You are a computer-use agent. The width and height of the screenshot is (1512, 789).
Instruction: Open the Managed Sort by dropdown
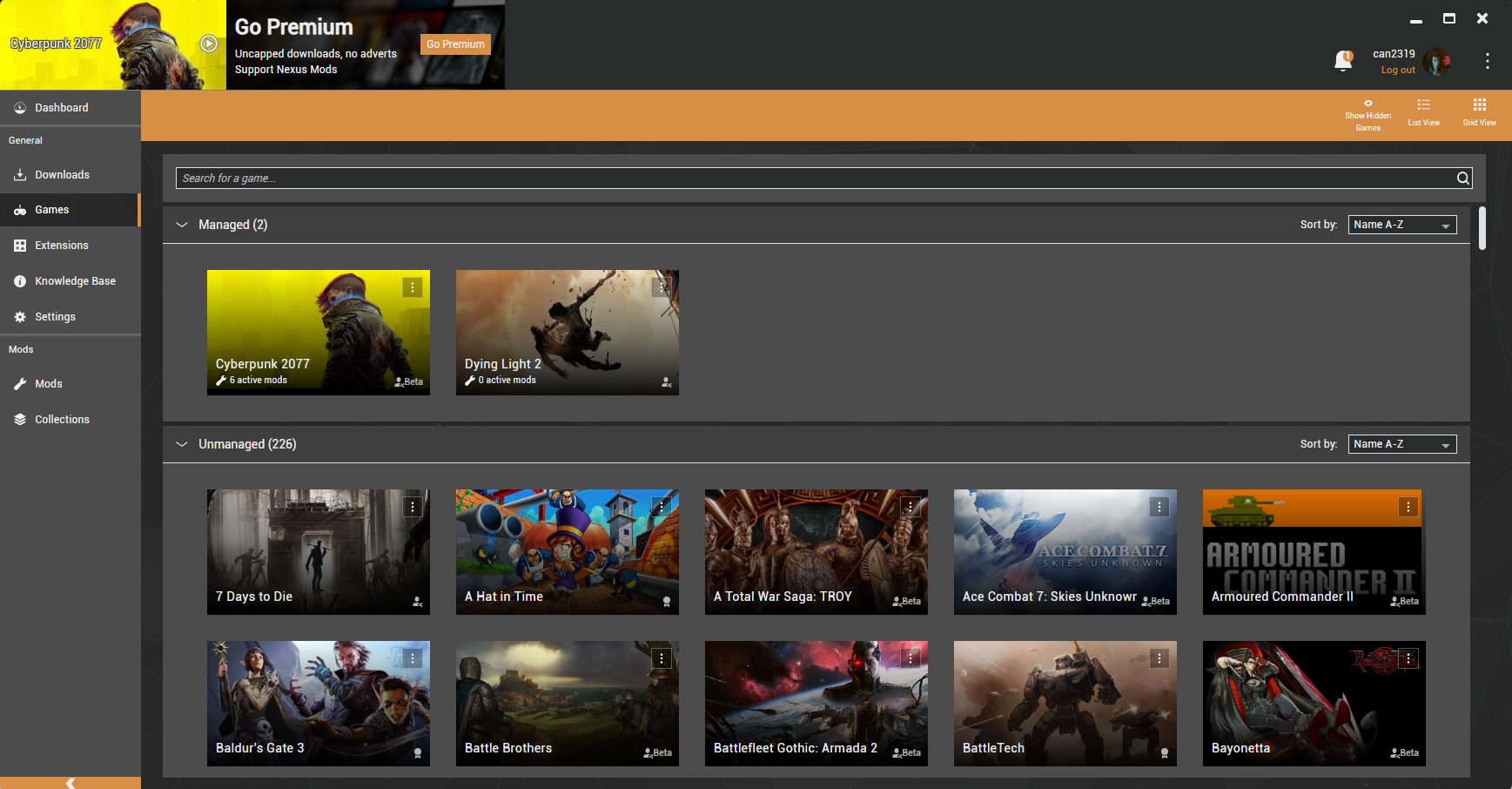pos(1402,225)
